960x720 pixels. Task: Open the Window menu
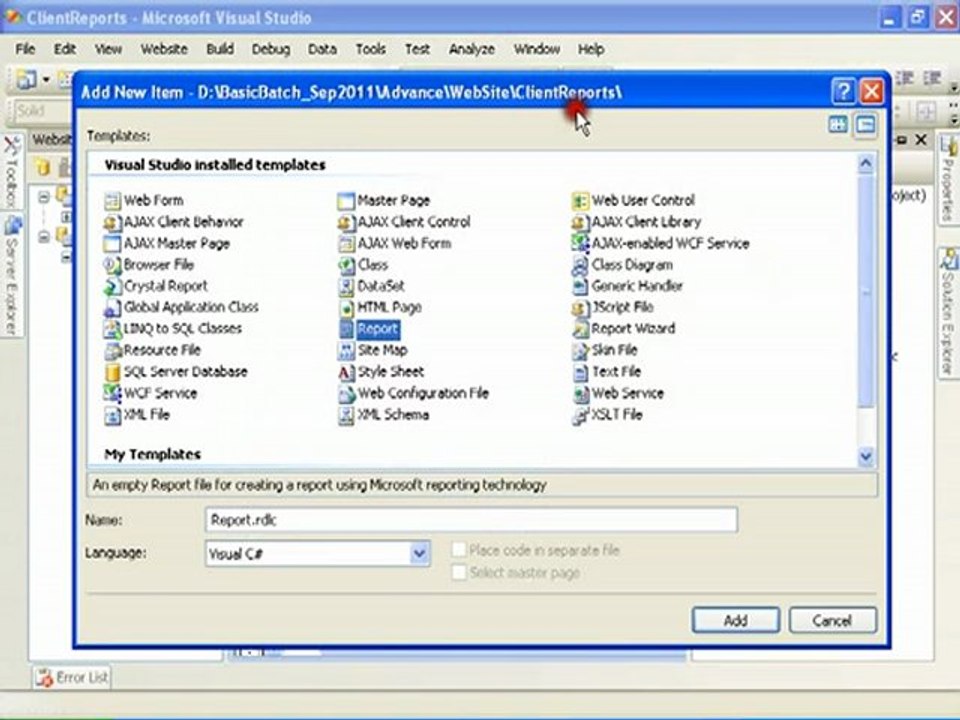coord(536,49)
